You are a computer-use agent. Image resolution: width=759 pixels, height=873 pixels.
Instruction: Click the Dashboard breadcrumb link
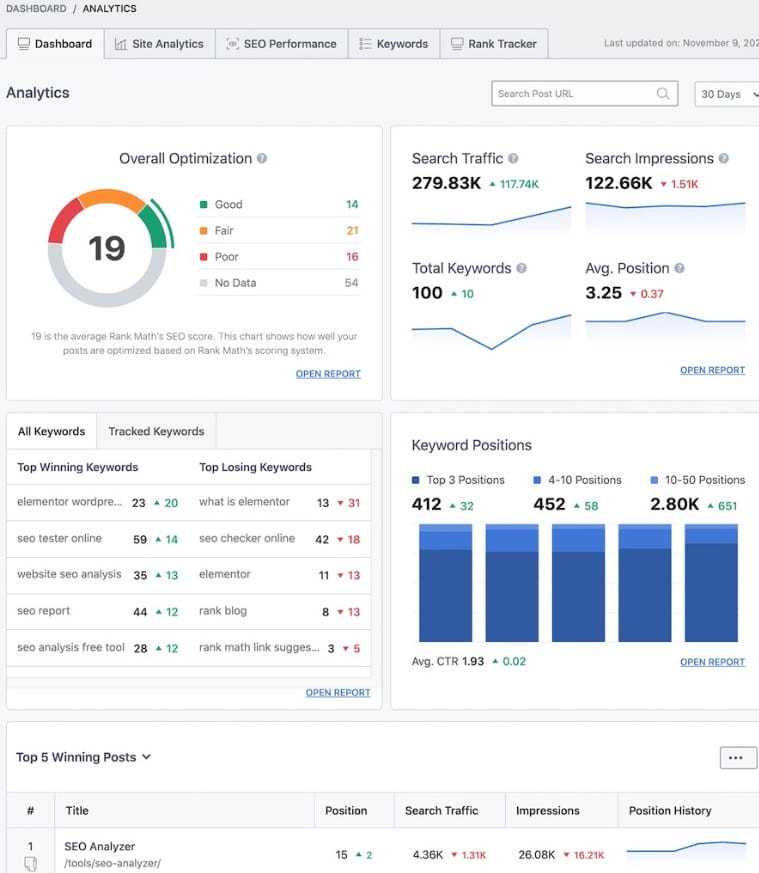(36, 9)
